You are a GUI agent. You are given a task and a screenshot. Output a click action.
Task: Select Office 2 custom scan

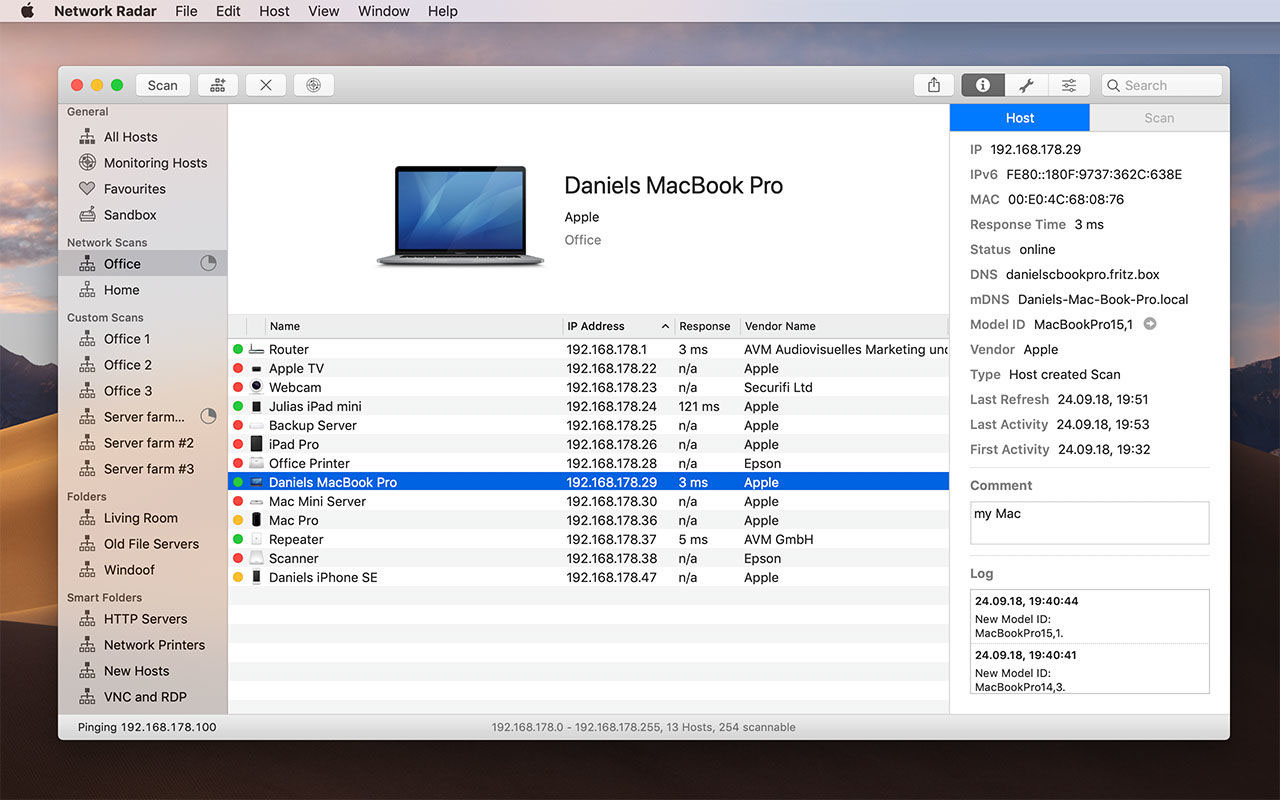(142, 365)
